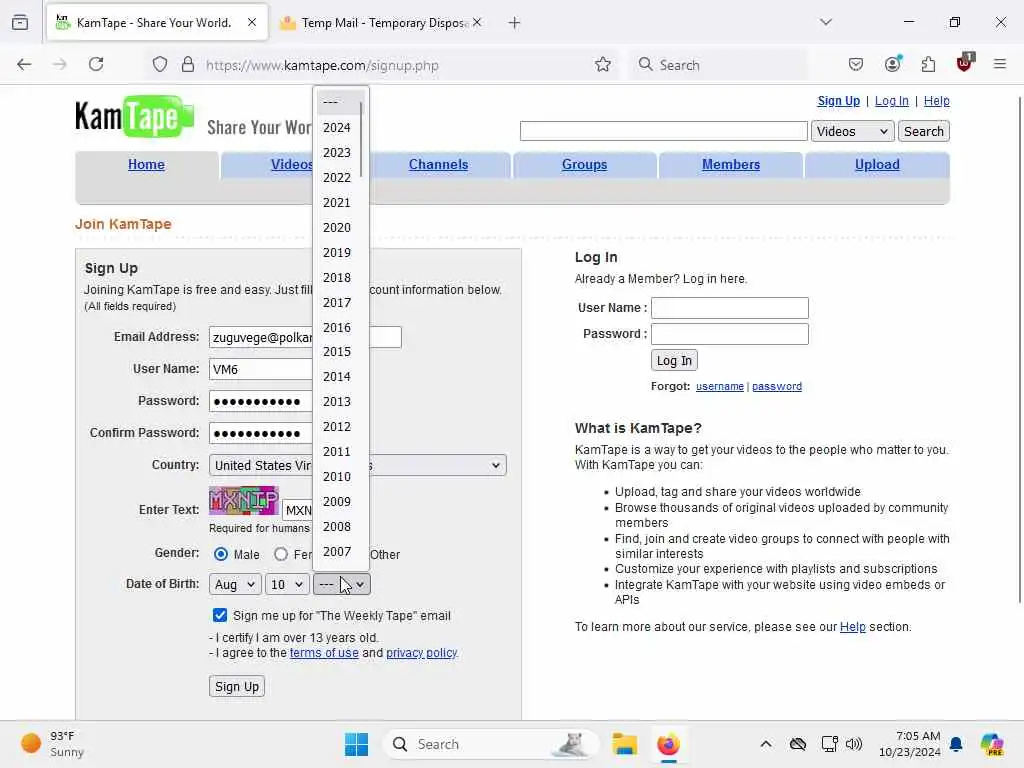Select the second gender radio button
Viewport: 1024px width, 768px height.
[x=281, y=554]
